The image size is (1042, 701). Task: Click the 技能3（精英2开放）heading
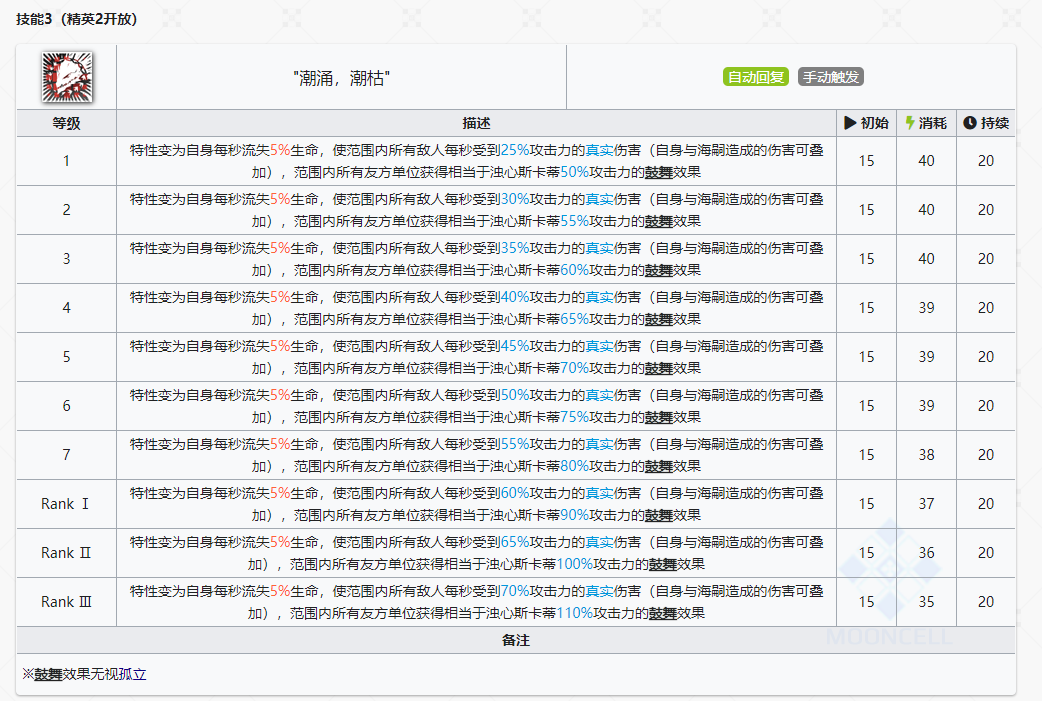(77, 19)
